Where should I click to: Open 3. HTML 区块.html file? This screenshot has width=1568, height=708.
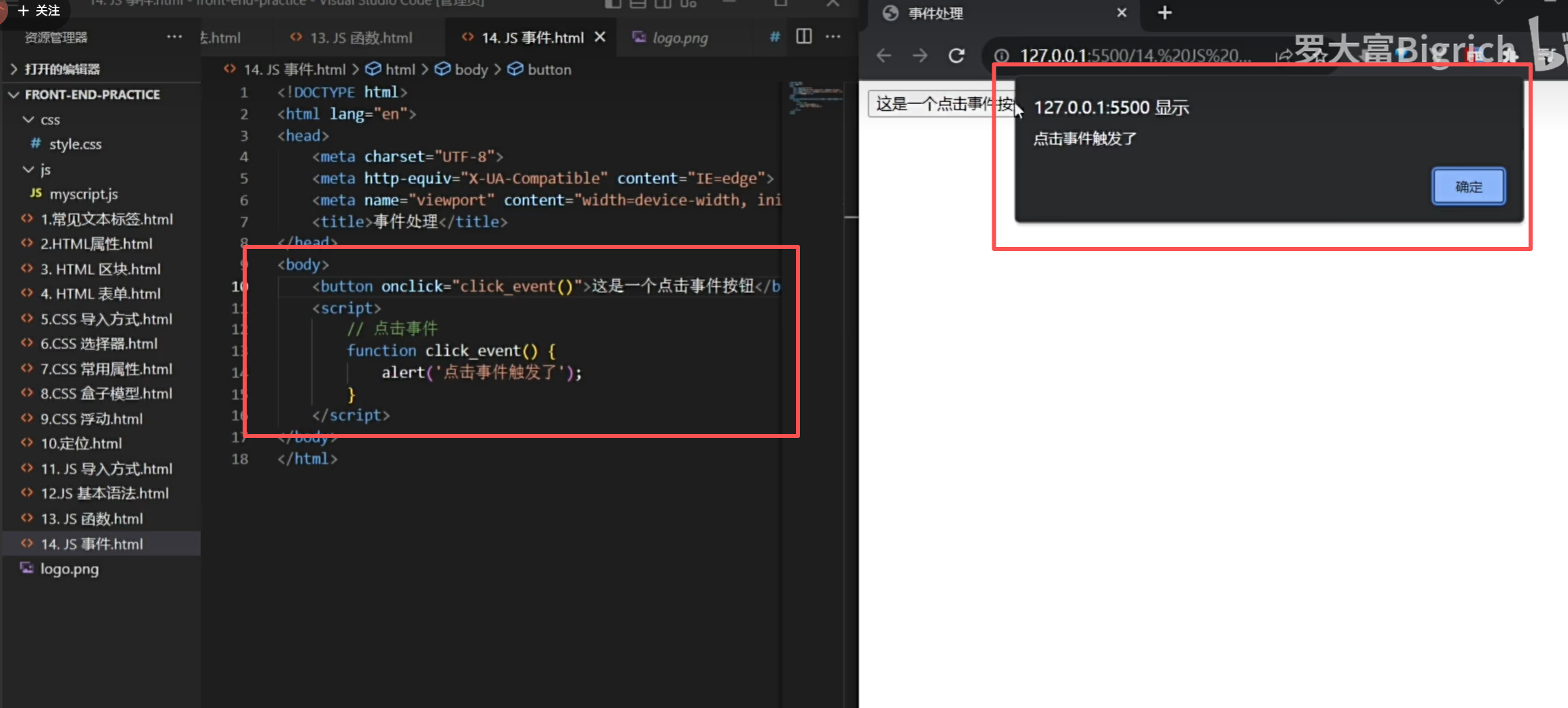click(100, 269)
